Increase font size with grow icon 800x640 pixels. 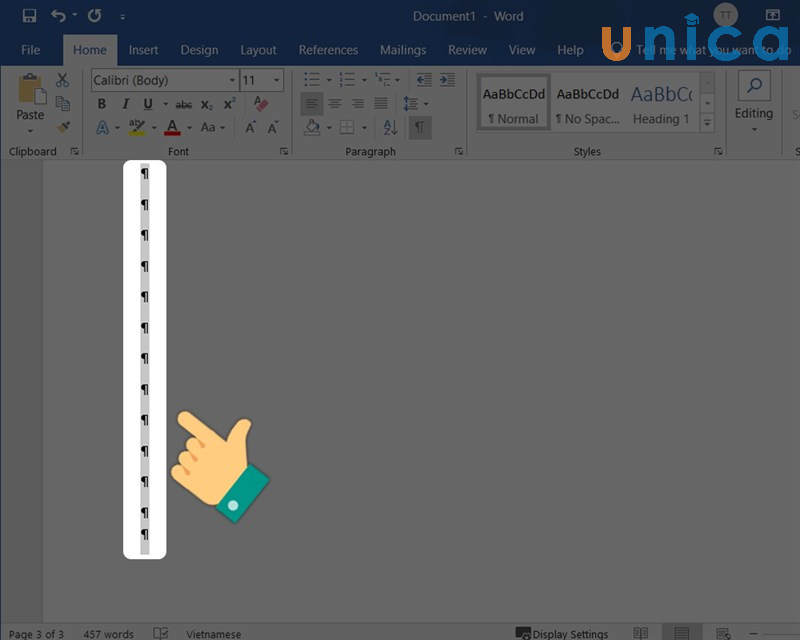[x=250, y=128]
